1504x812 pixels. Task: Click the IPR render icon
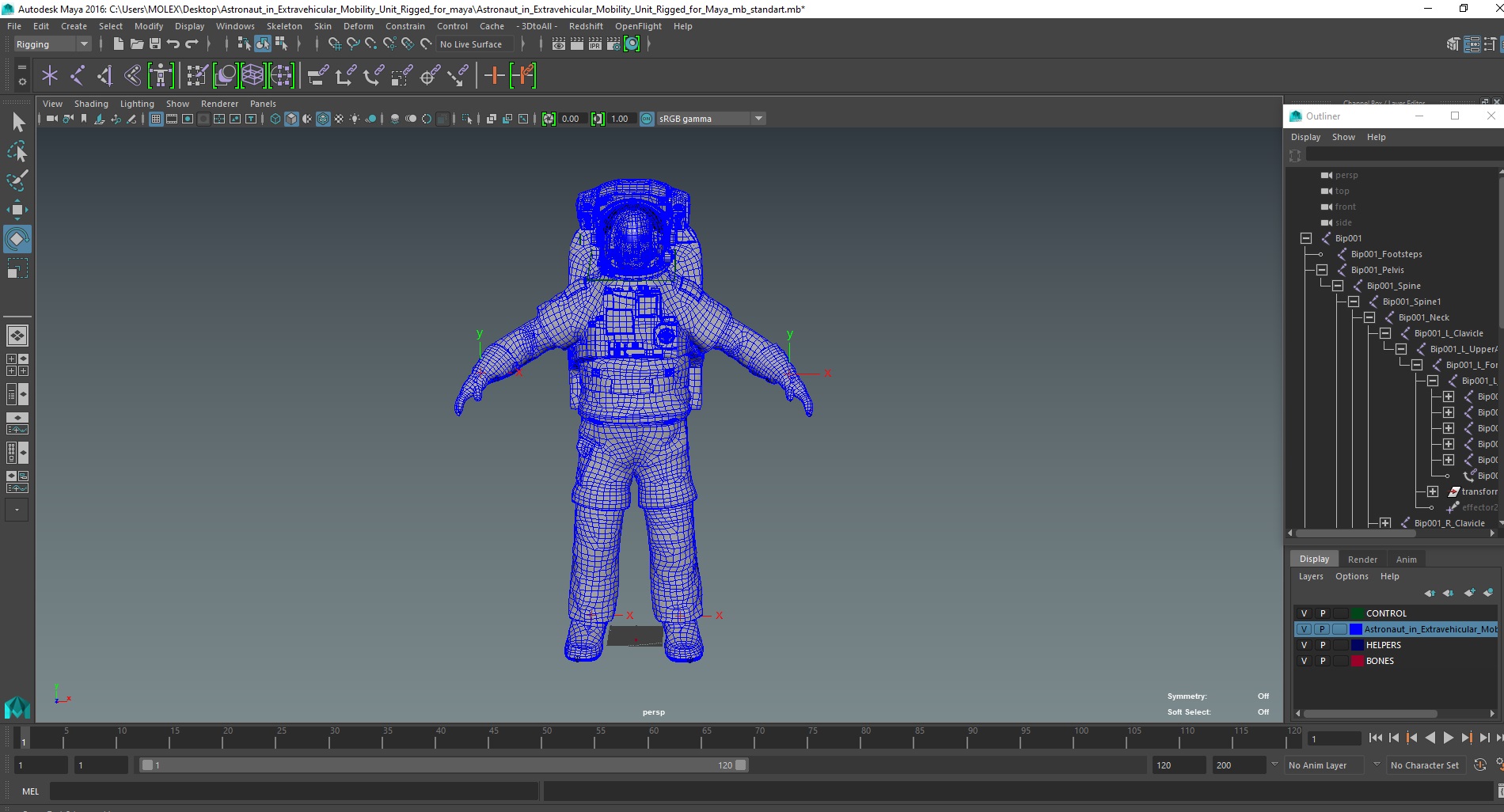[595, 44]
